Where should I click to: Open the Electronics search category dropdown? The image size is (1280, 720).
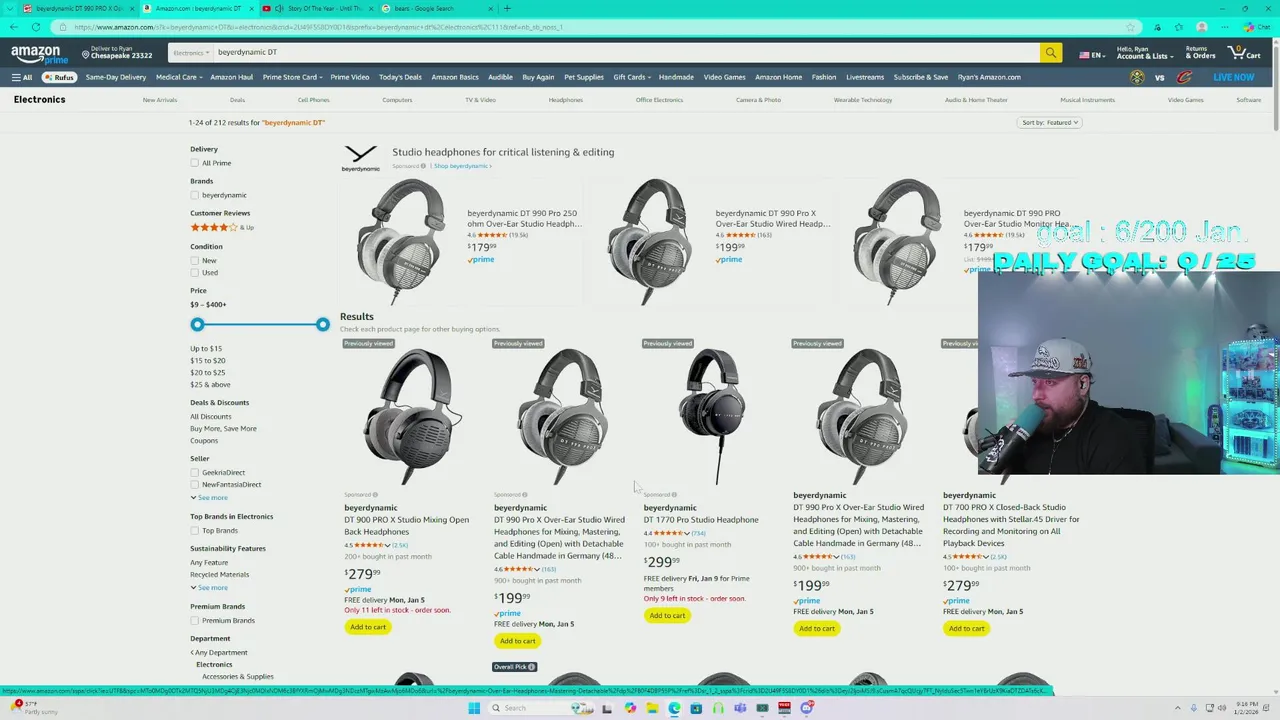[x=191, y=52]
